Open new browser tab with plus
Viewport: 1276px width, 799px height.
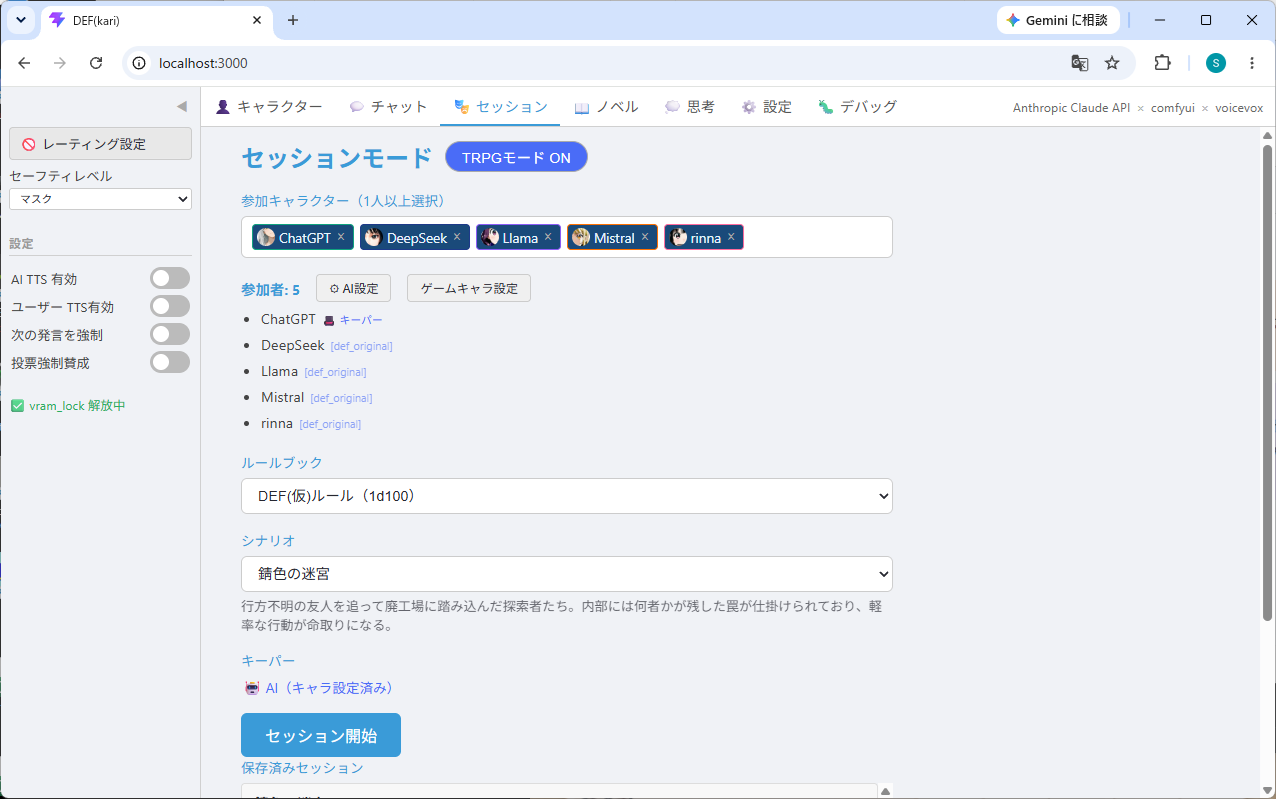[293, 20]
